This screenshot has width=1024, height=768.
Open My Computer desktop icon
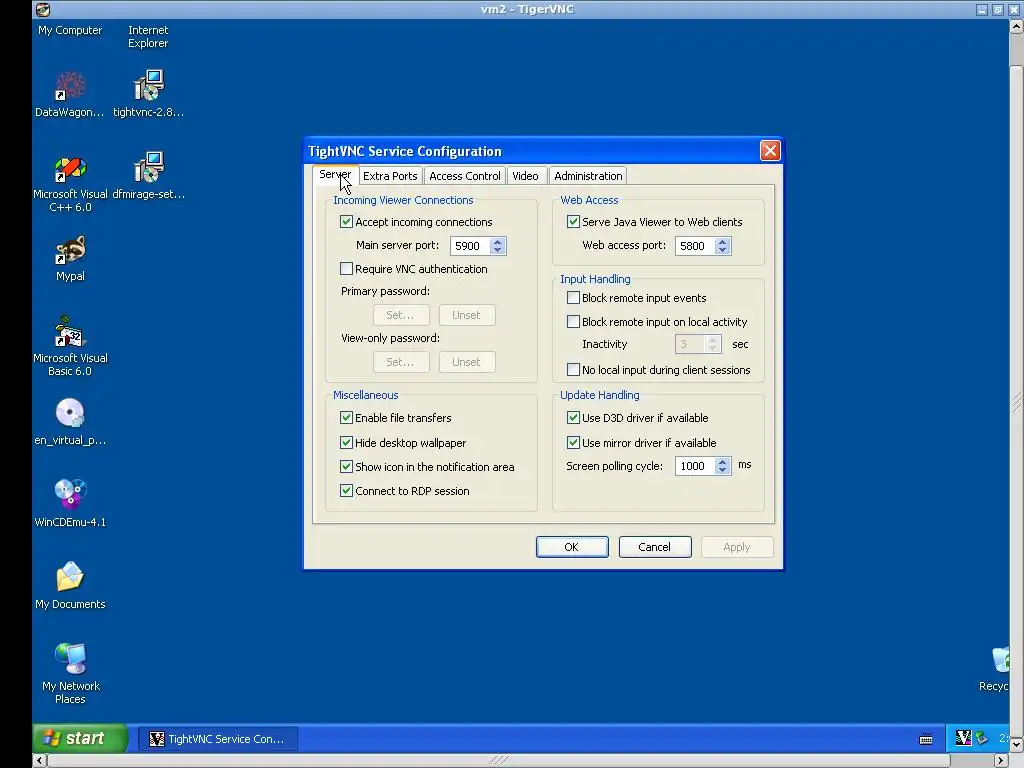click(x=70, y=30)
